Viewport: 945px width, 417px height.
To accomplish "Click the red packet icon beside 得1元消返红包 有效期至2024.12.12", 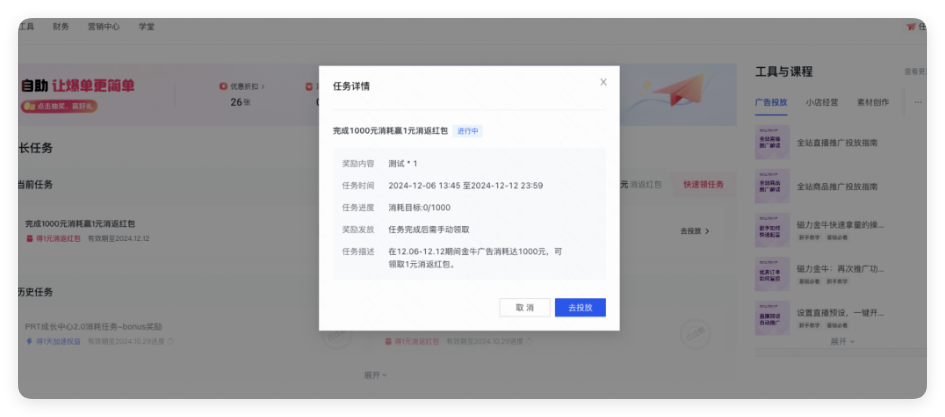I will point(30,239).
